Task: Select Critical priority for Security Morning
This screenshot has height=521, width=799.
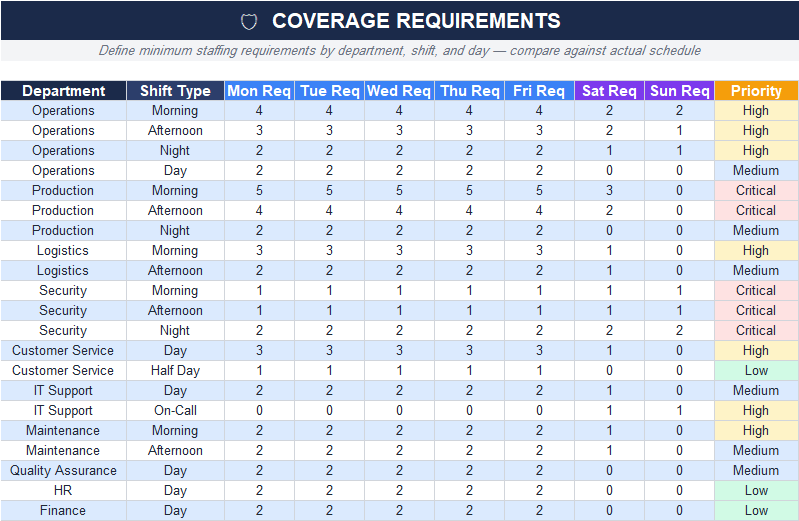Action: (x=756, y=291)
